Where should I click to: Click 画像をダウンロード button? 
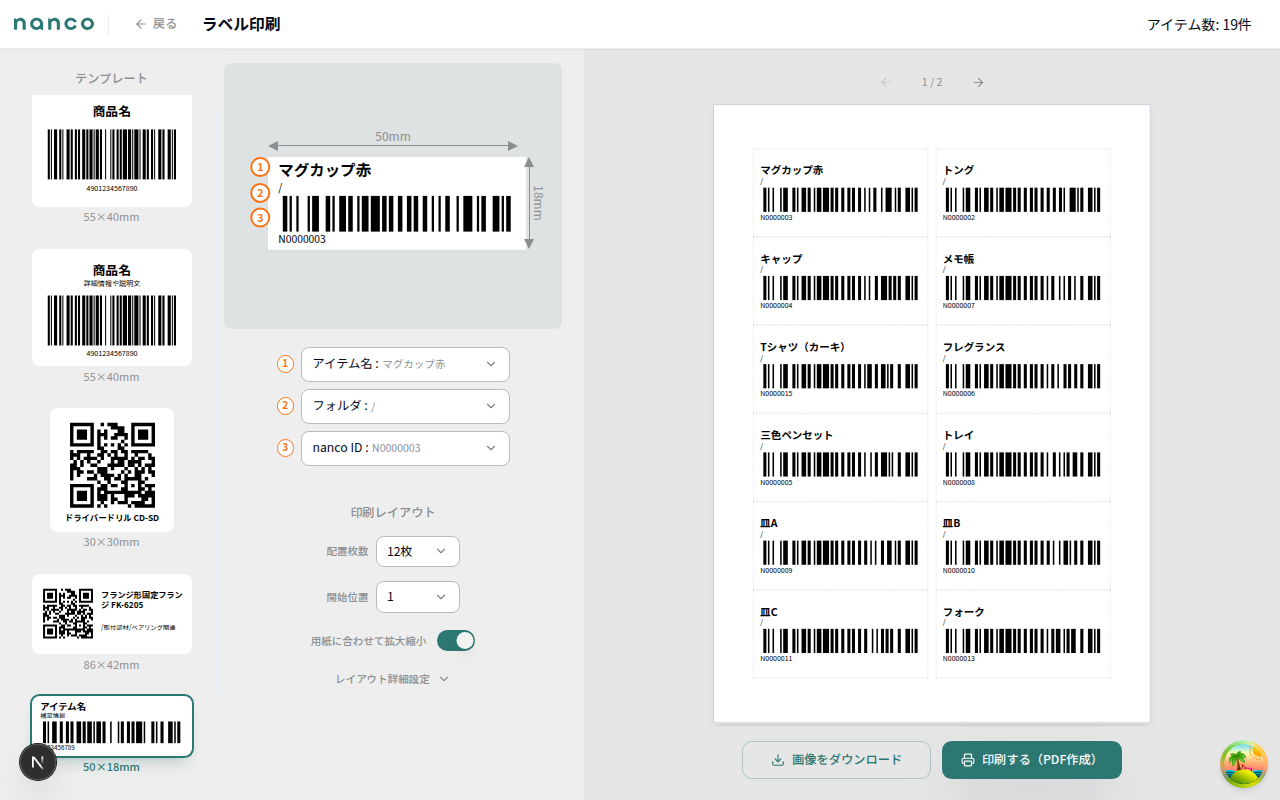pyautogui.click(x=836, y=760)
